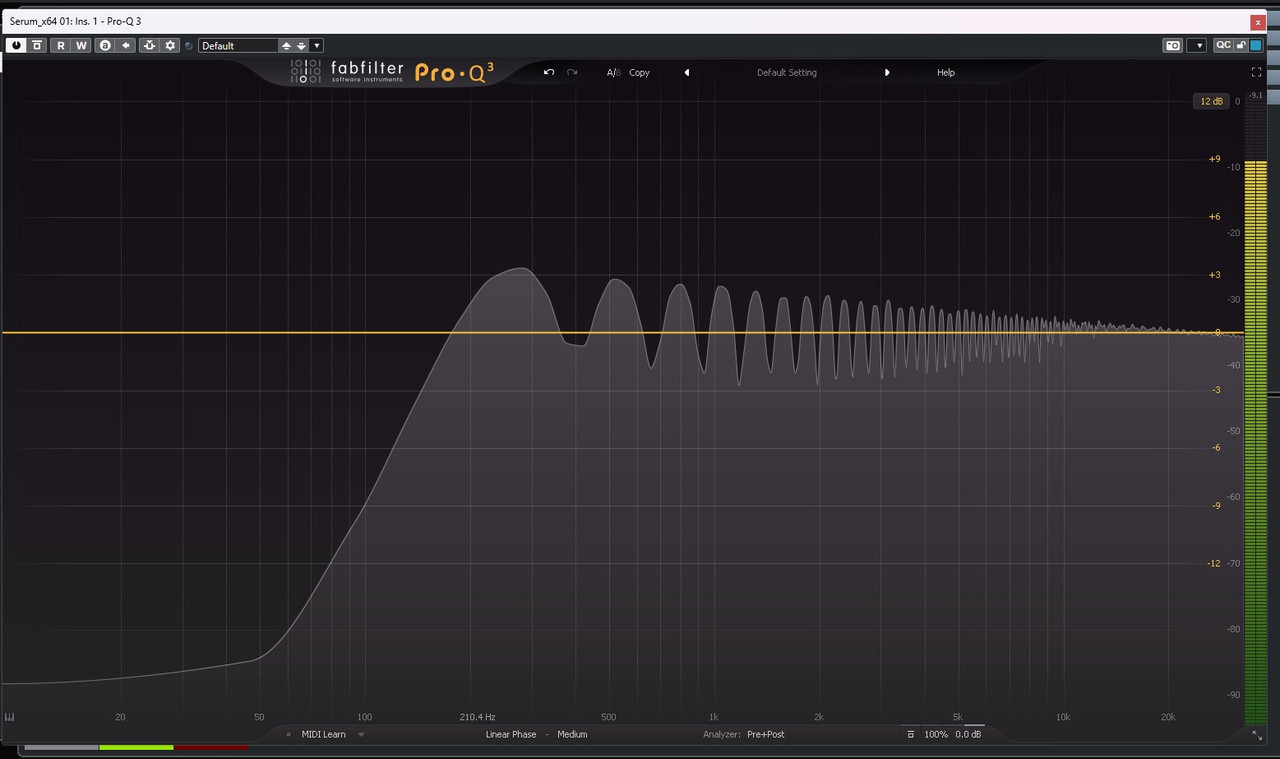1280x759 pixels.
Task: Open the 12 dB display range dropdown
Action: click(1211, 101)
